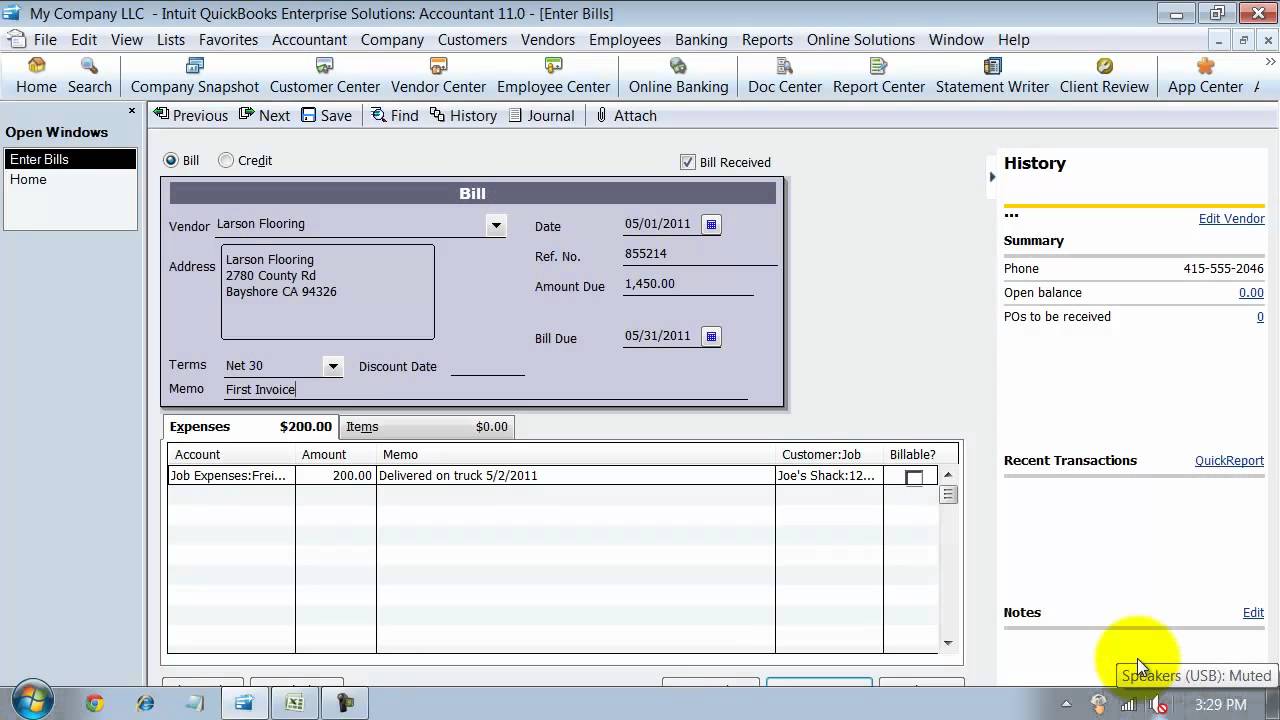Open the Customer Center
Screen dimensions: 1280x720
[324, 77]
